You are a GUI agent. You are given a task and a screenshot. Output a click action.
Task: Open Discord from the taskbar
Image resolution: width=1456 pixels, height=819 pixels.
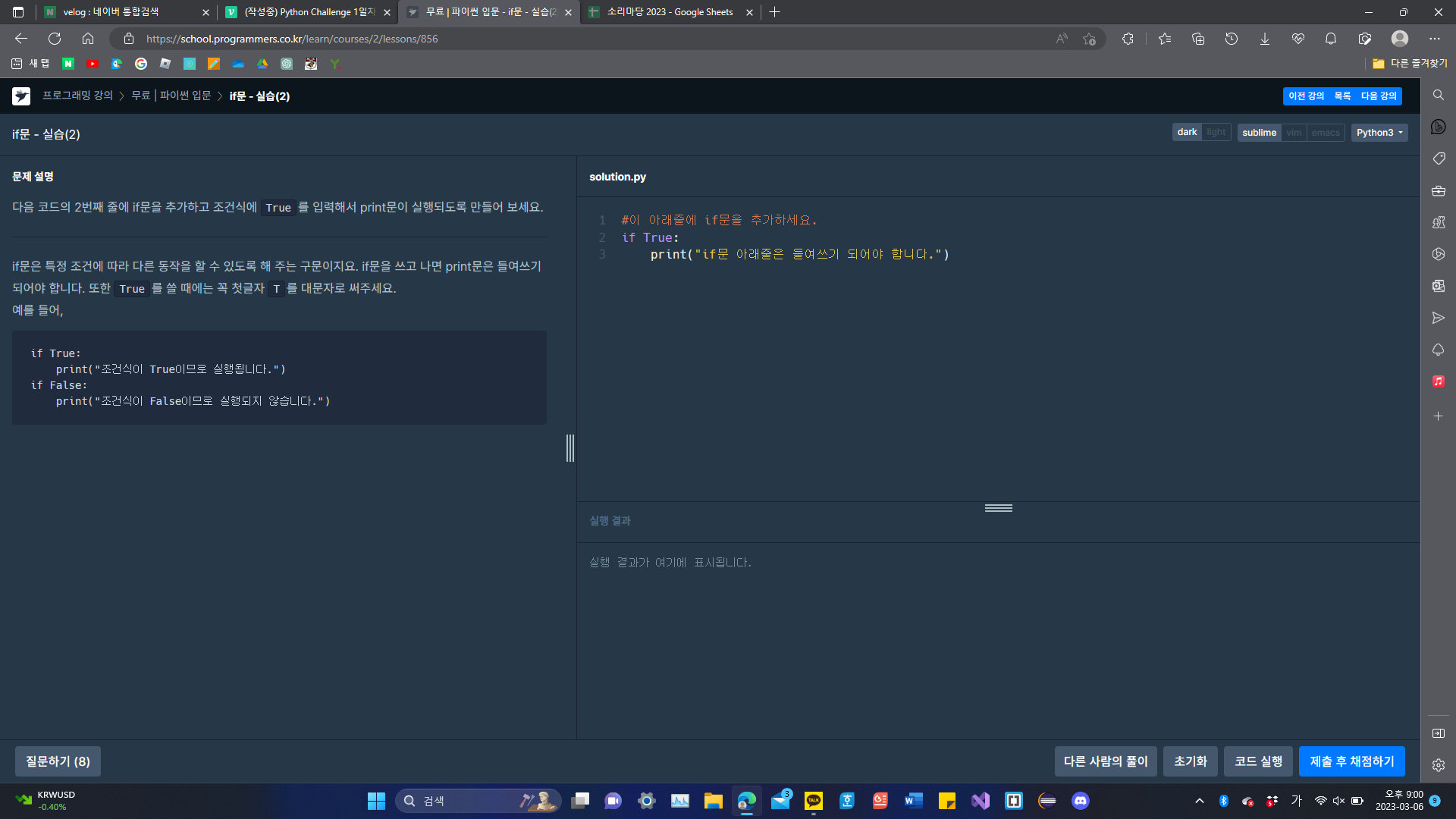click(x=1080, y=801)
